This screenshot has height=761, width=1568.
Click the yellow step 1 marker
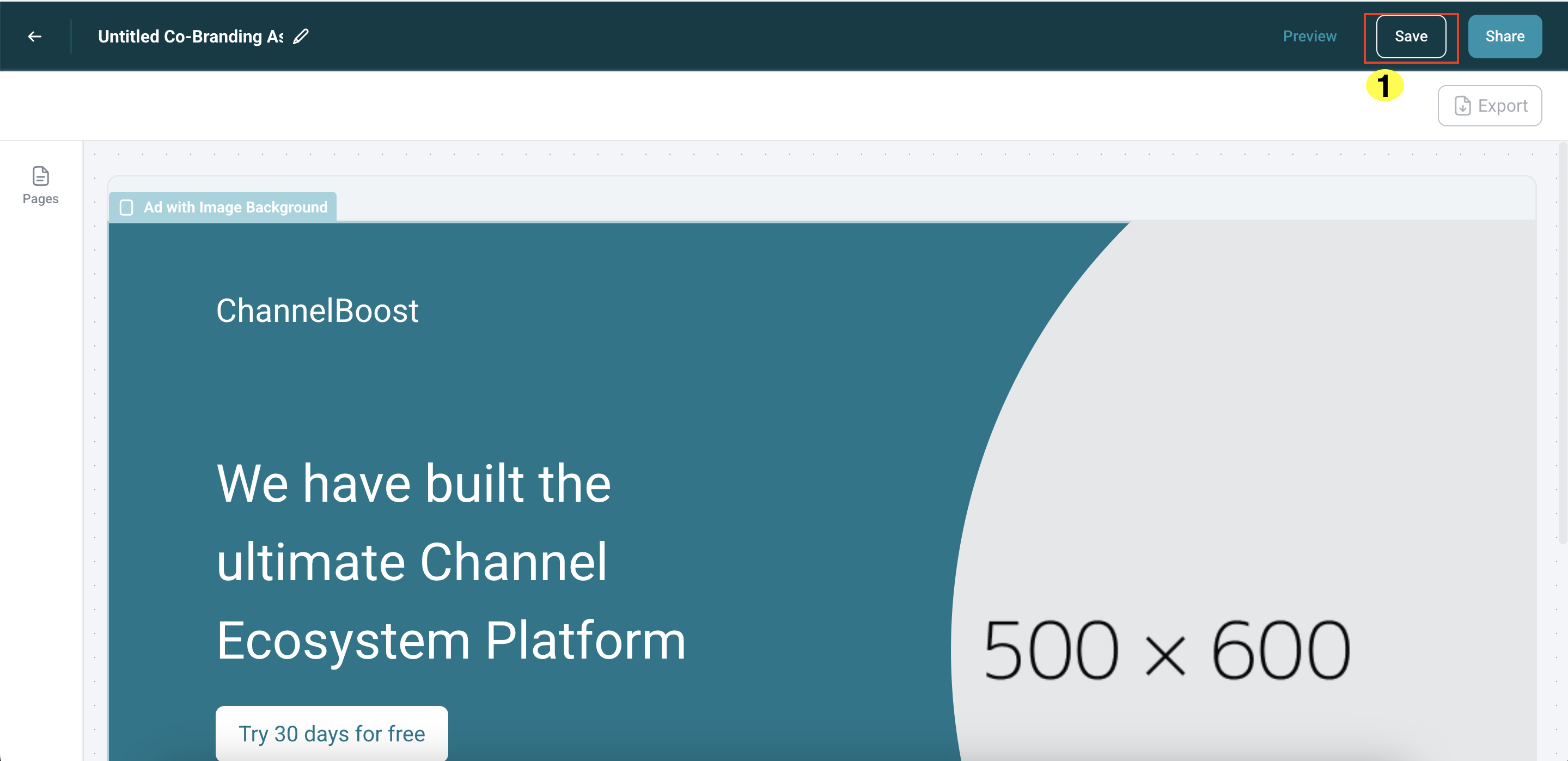click(1384, 85)
